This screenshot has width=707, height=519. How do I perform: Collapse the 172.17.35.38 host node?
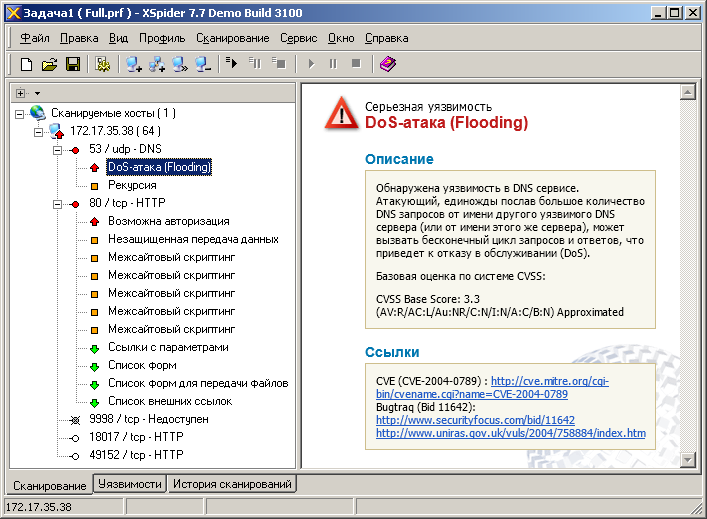click(39, 131)
